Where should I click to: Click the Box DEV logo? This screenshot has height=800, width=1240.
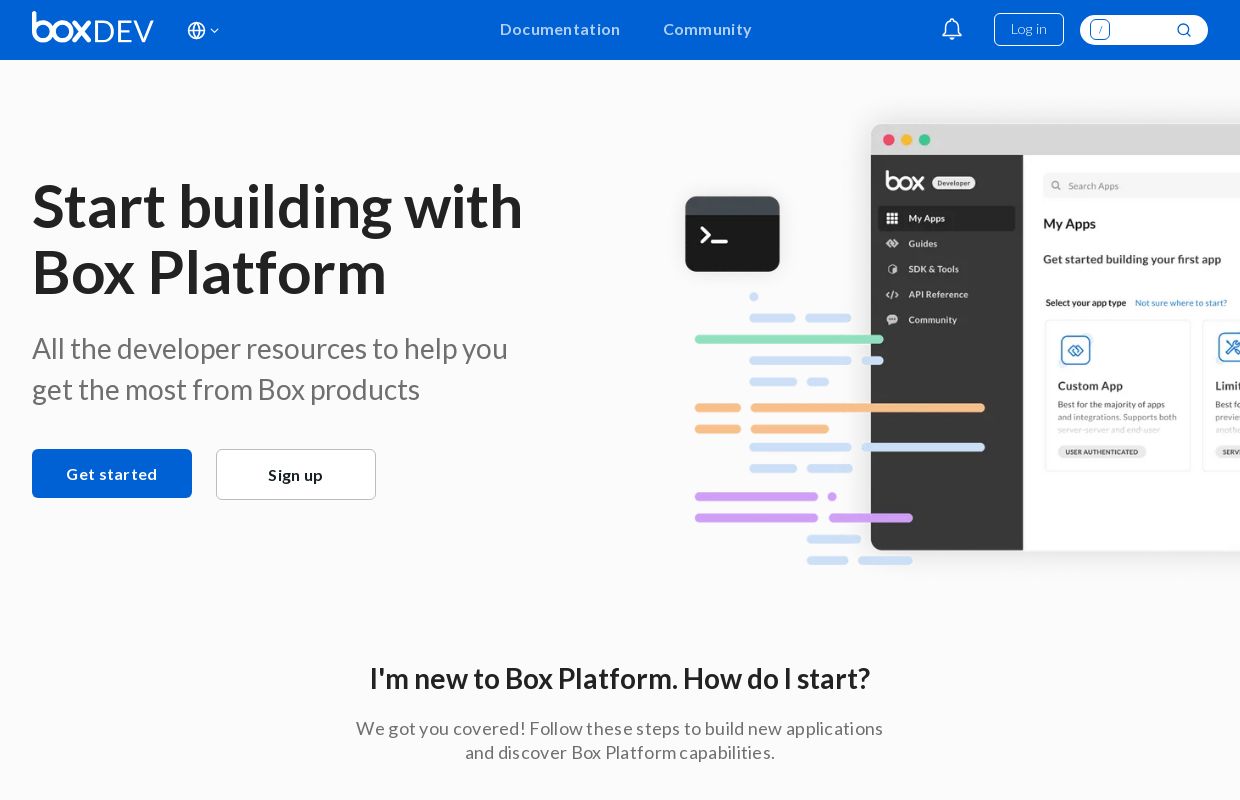coord(93,28)
